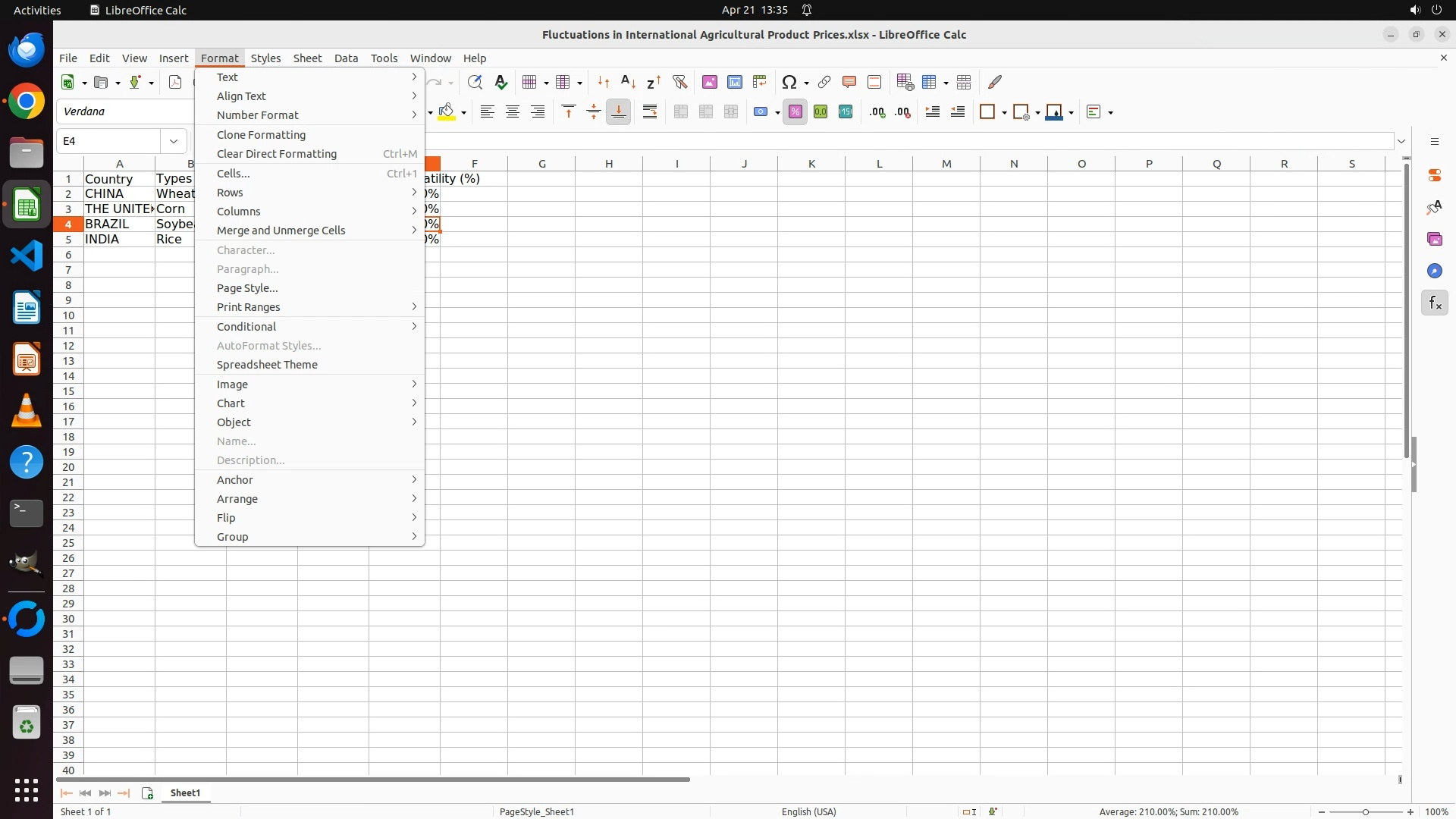This screenshot has width=1456, height=819.
Task: Toggle the Align Bottom button
Action: pyautogui.click(x=618, y=112)
